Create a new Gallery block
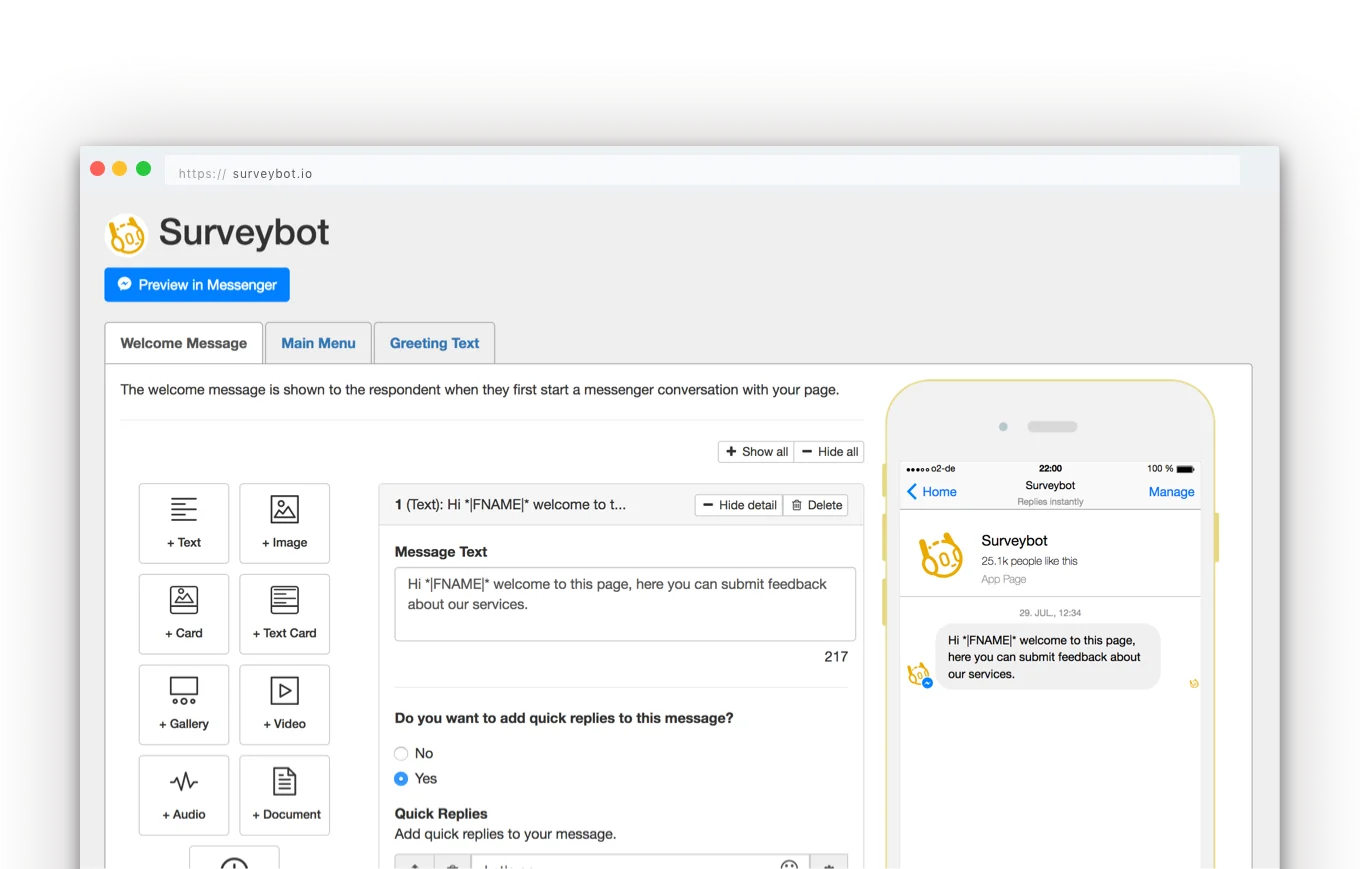 tap(184, 704)
